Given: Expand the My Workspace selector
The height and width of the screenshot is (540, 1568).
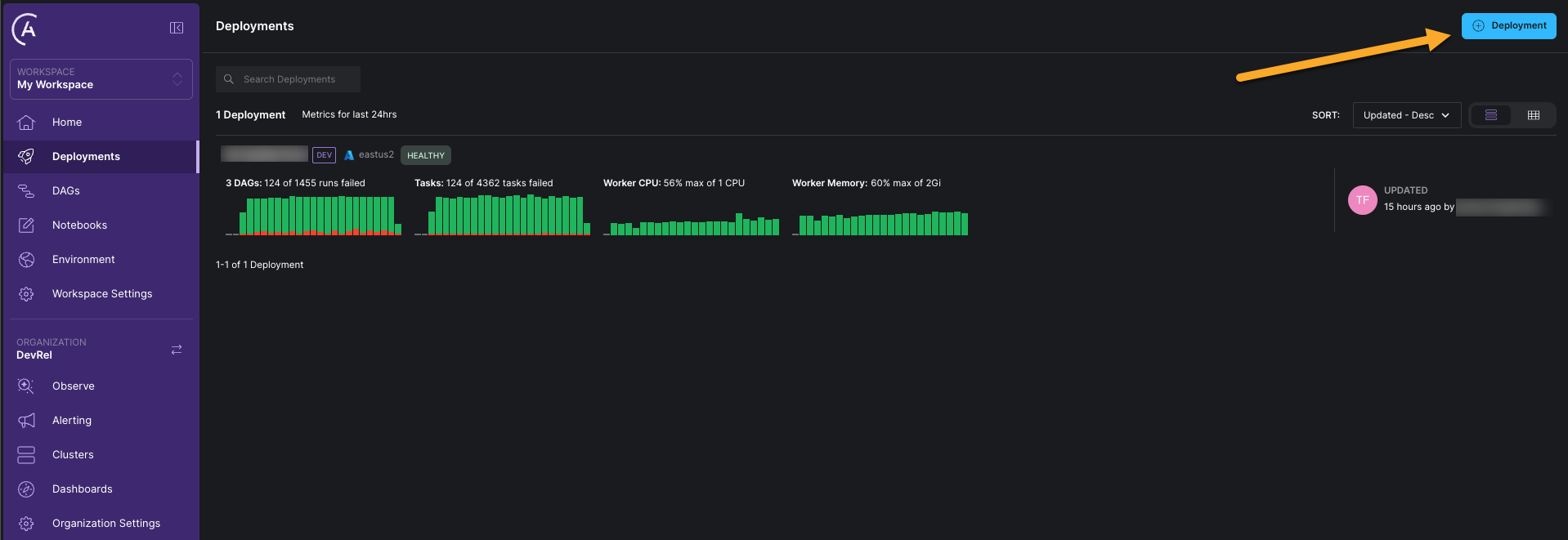Looking at the screenshot, I should 101,79.
